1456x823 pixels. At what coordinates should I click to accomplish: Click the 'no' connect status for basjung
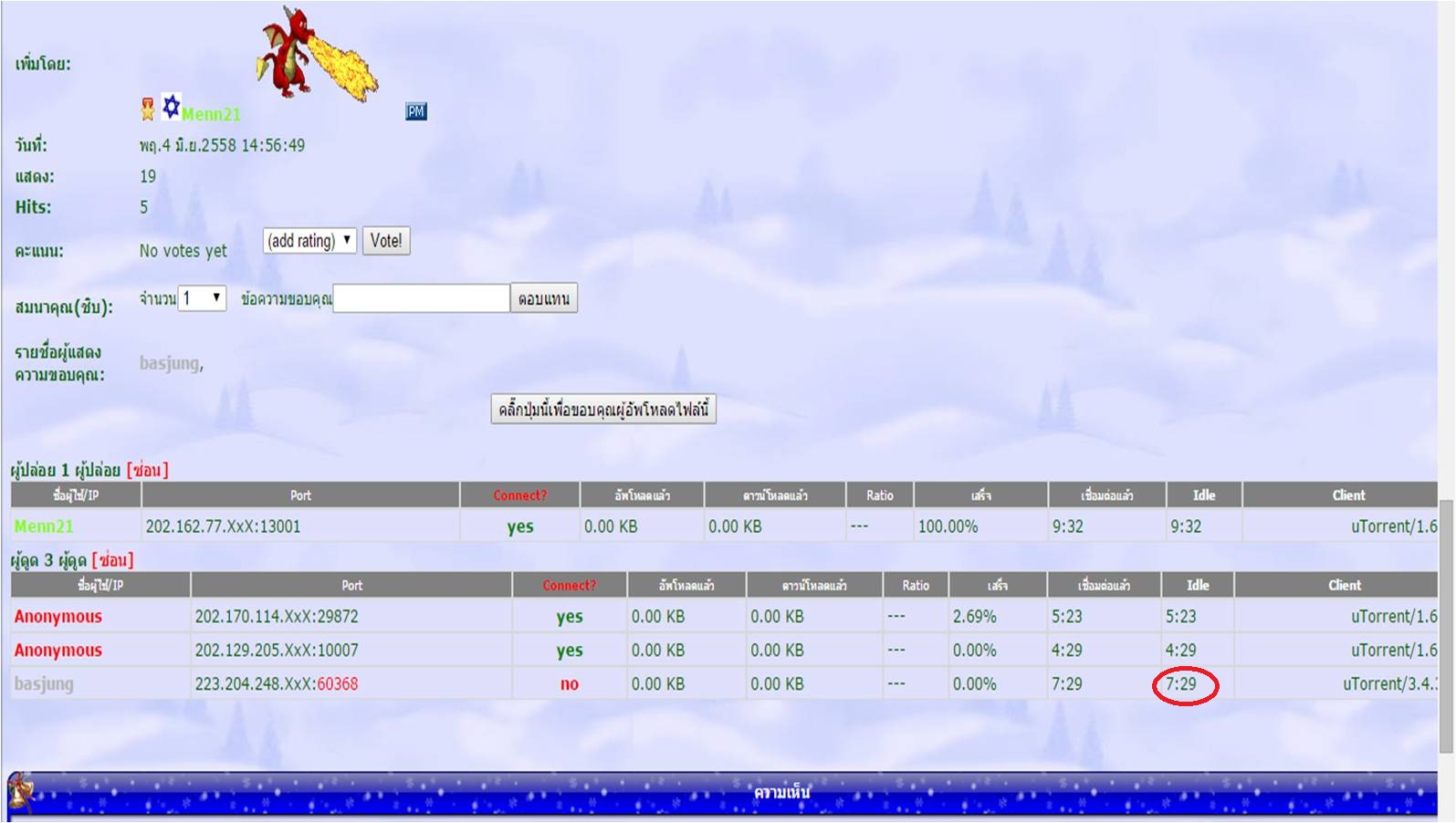point(570,684)
